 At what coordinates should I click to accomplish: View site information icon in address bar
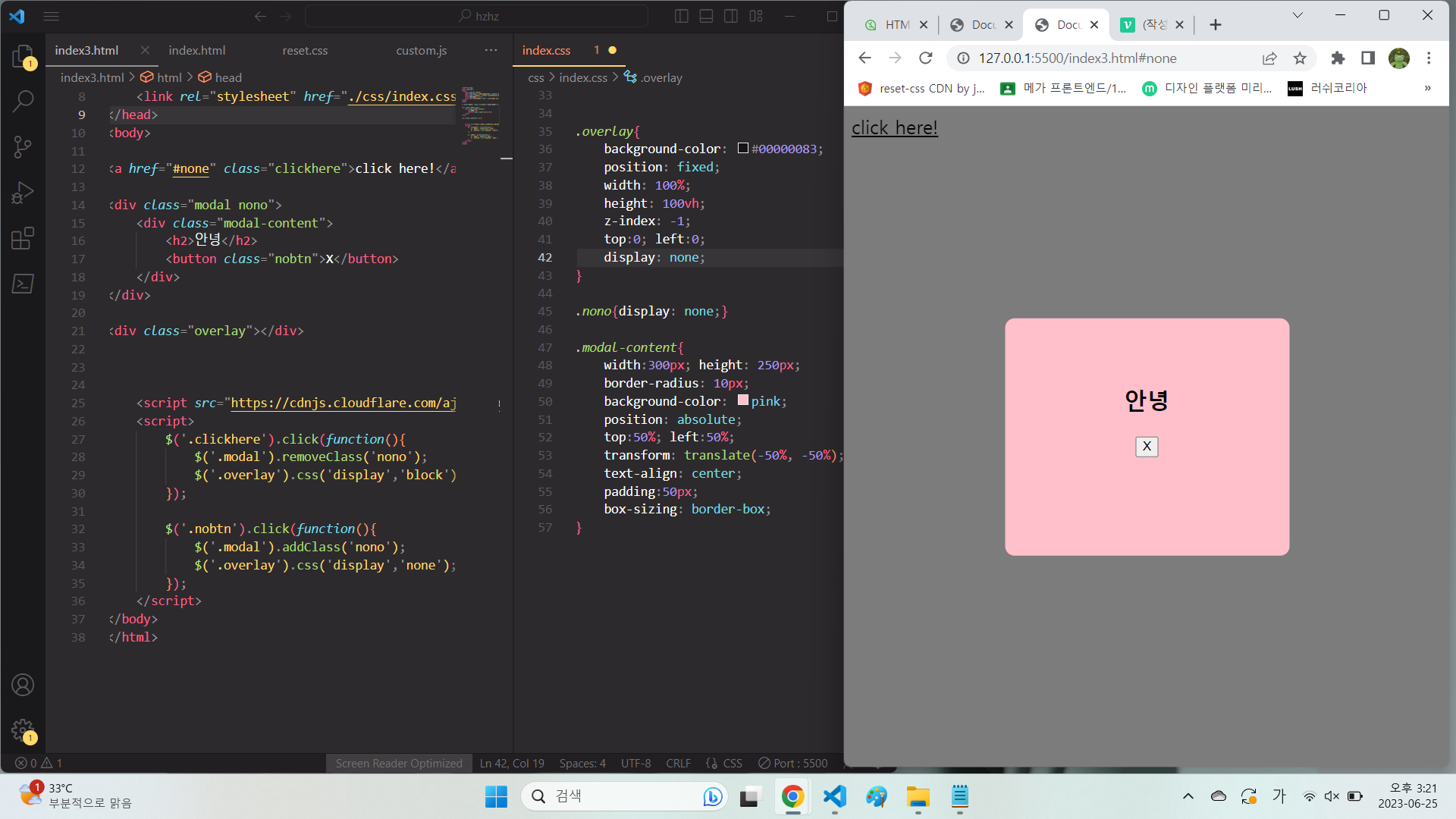tap(963, 58)
